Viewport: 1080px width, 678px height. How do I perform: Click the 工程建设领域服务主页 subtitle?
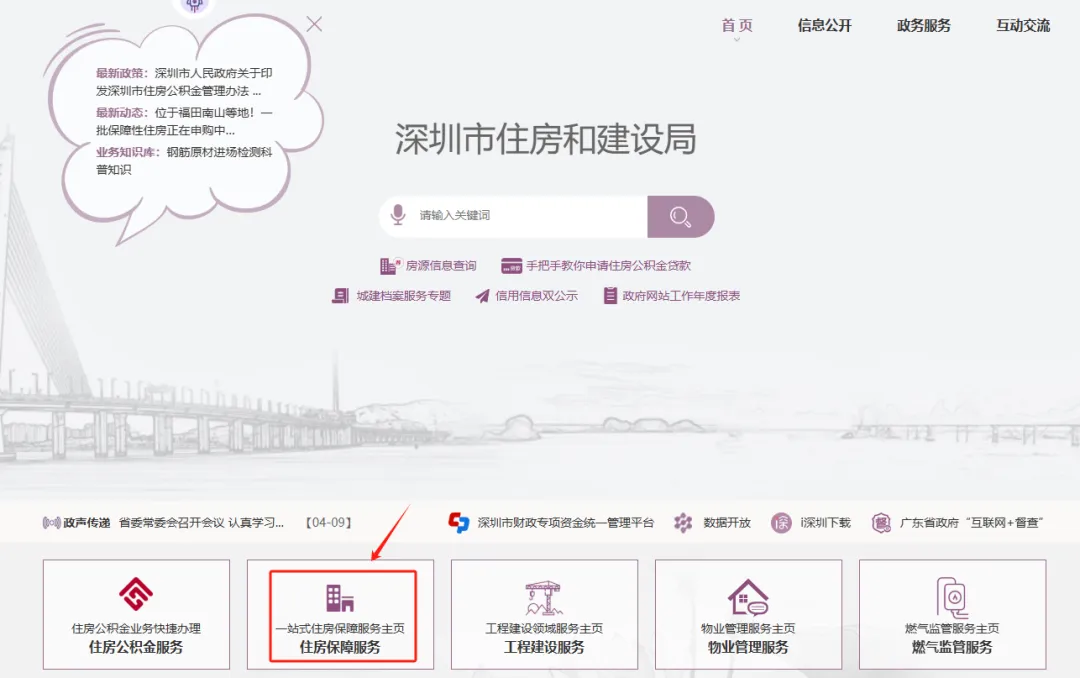point(544,628)
